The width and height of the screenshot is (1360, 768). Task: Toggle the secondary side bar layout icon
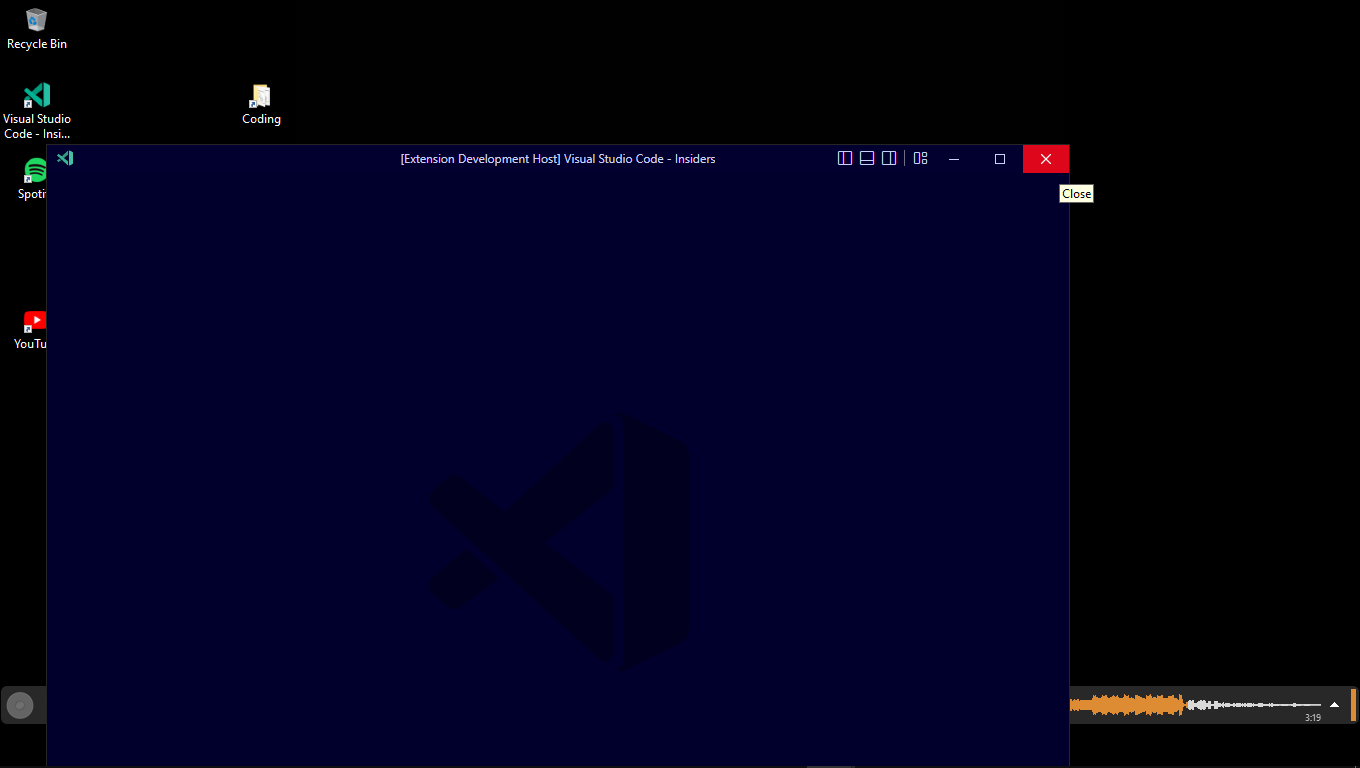[889, 158]
